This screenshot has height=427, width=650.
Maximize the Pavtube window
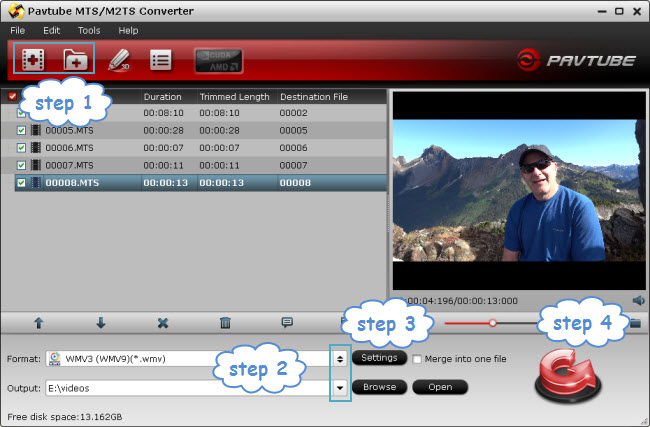(x=619, y=11)
